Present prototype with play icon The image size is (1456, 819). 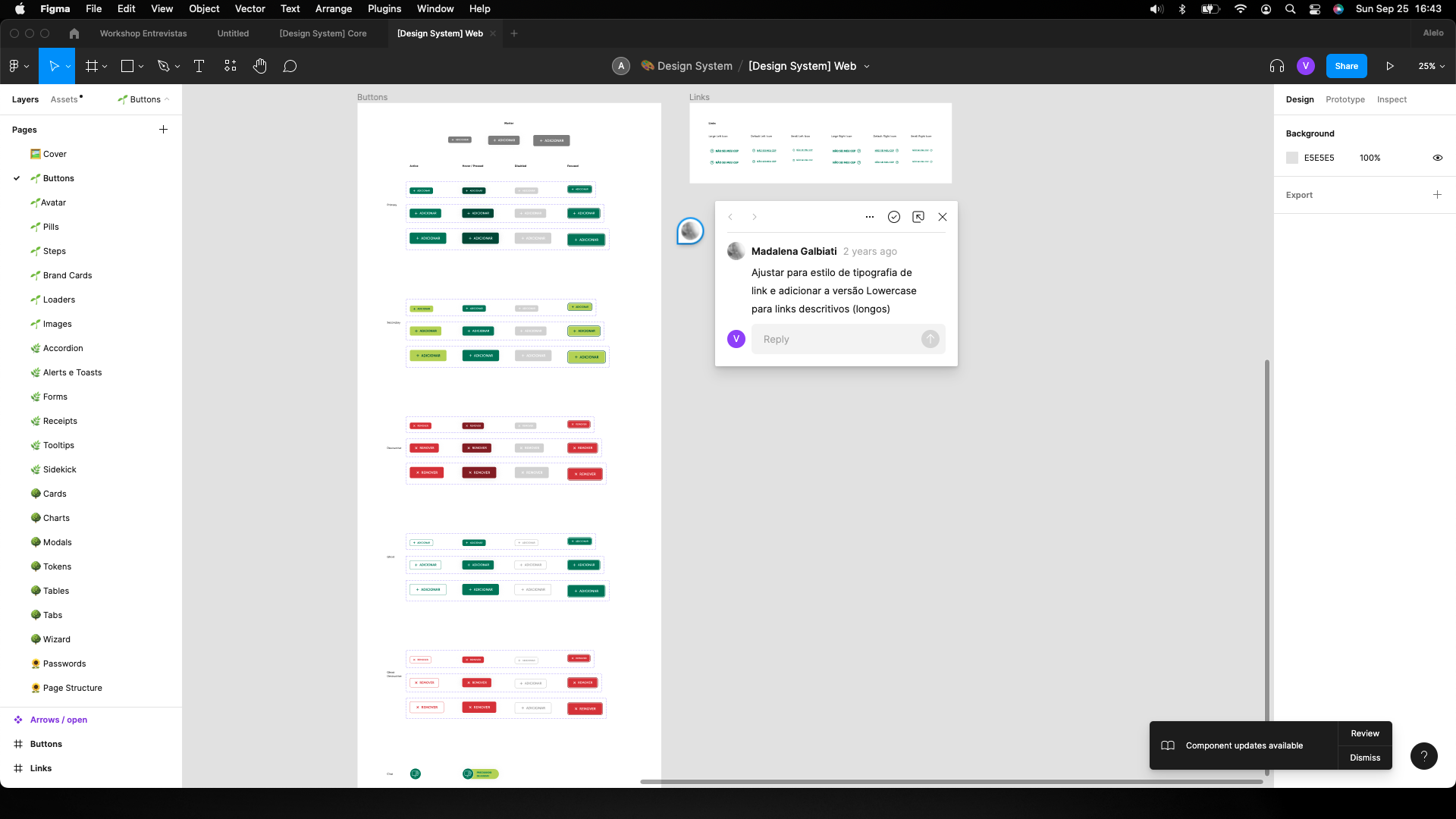1390,66
